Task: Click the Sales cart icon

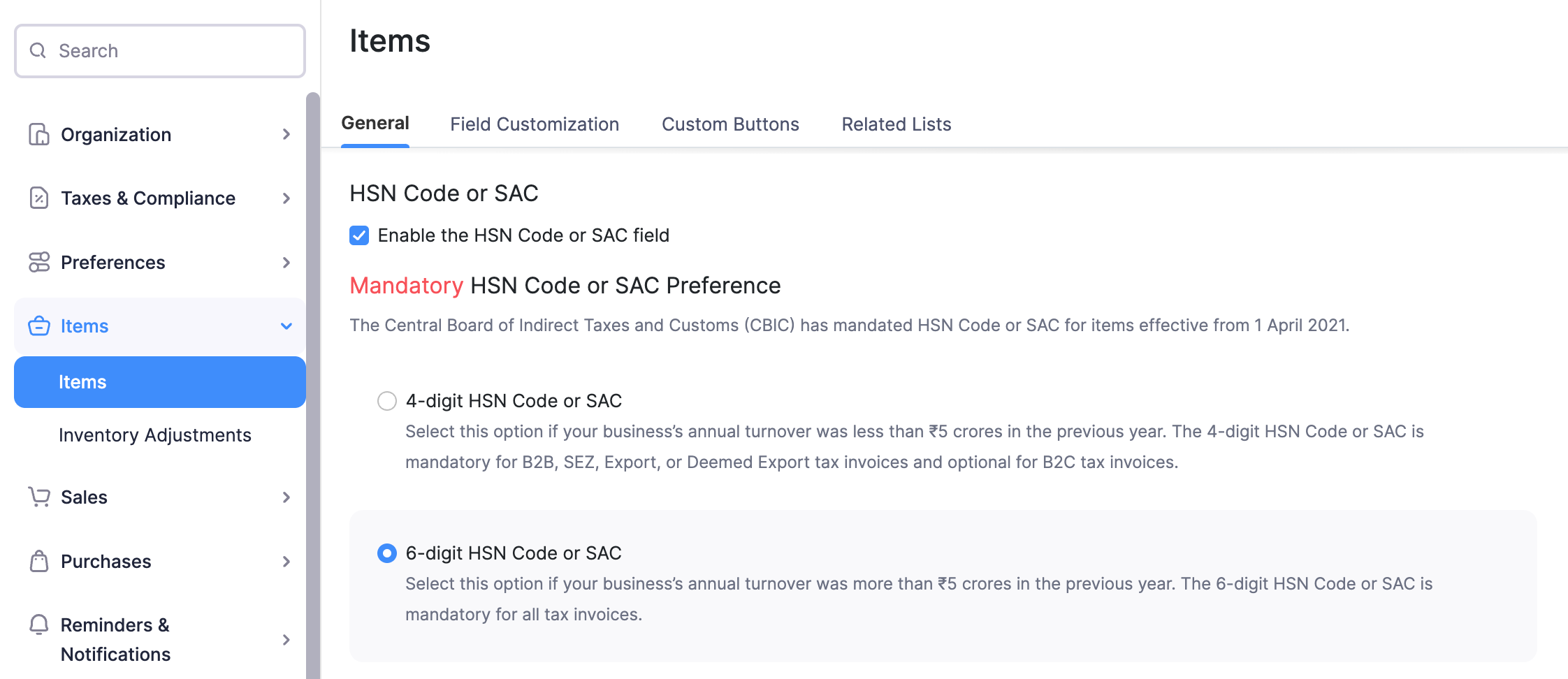Action: 39,497
